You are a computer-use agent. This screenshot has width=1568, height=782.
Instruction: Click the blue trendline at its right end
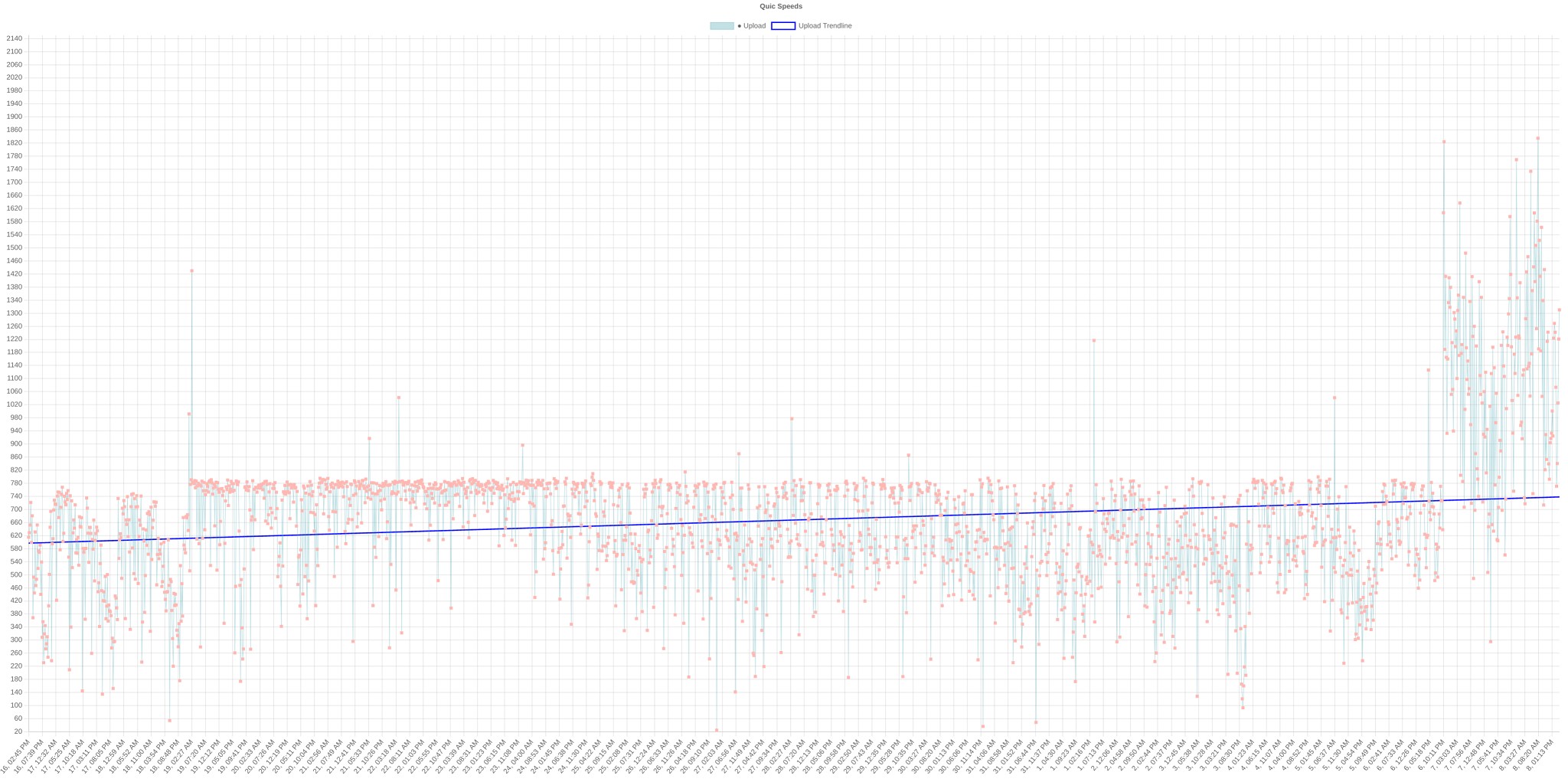(x=1557, y=497)
